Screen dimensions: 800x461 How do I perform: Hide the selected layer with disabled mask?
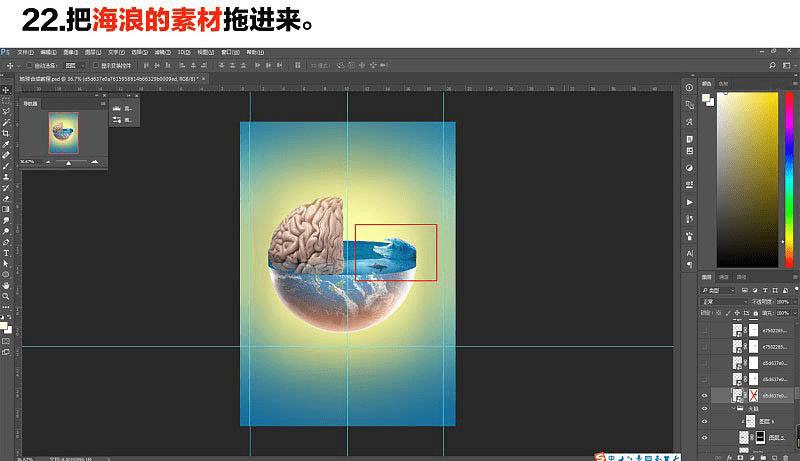tap(705, 396)
